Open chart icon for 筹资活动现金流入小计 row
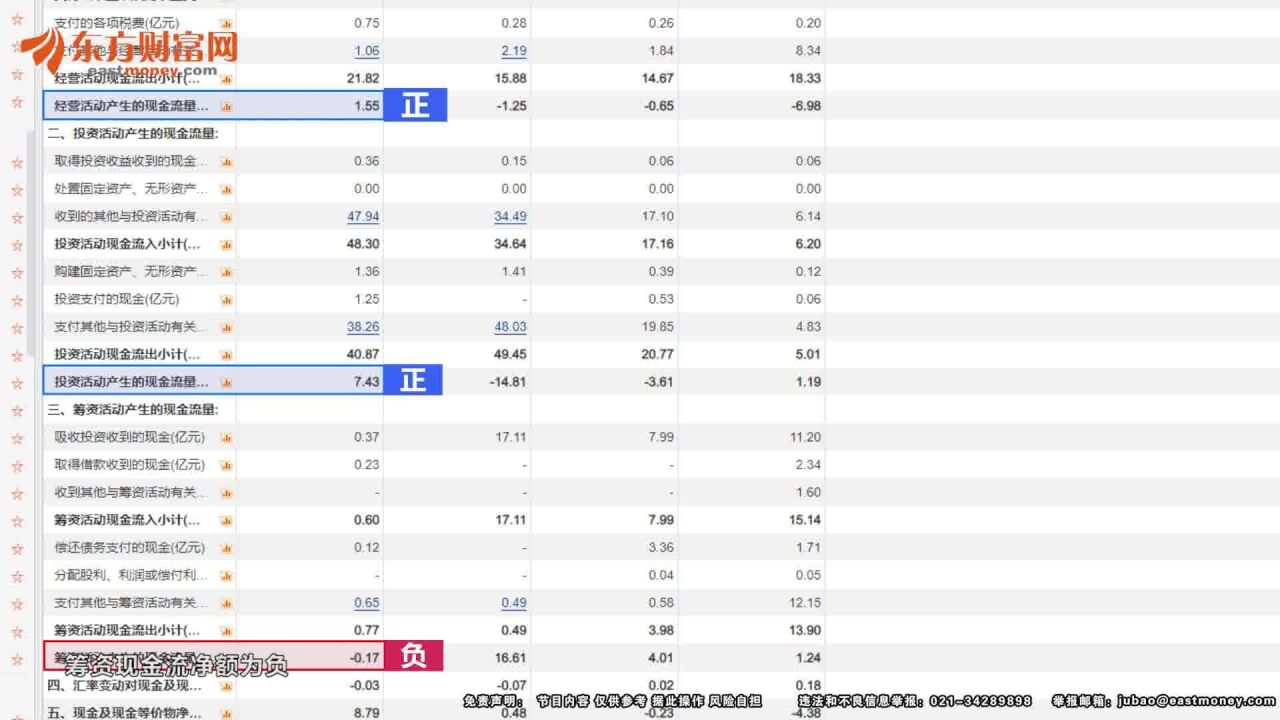 point(226,521)
